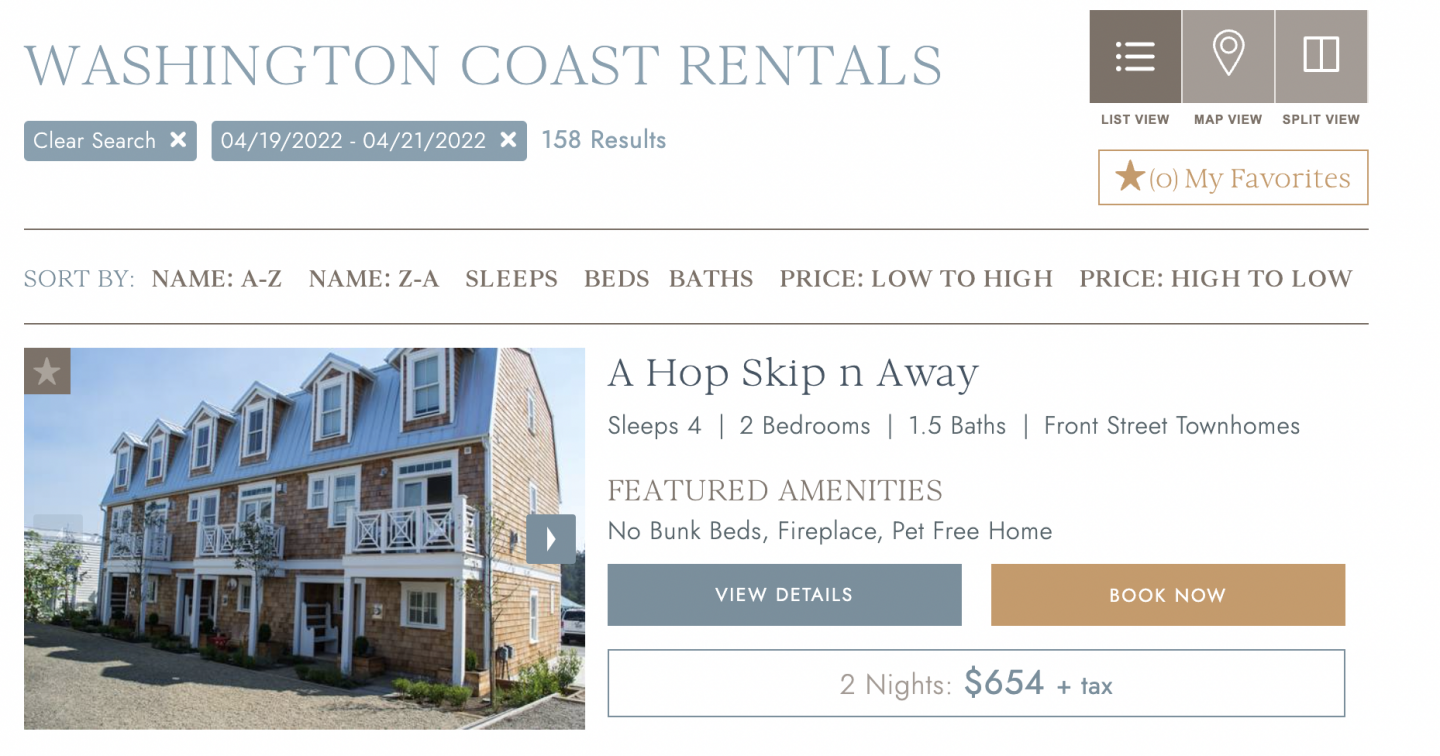Screen dimensions: 1440x756
Task: Remove Clear Search filter via X
Action: pyautogui.click(x=178, y=140)
